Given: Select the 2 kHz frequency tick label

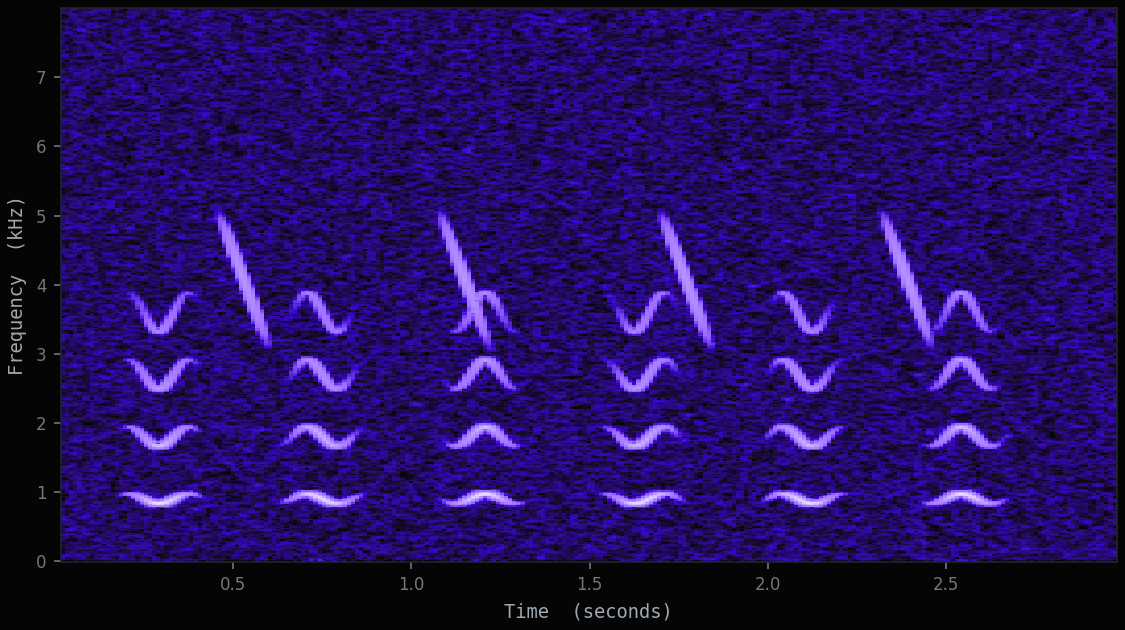Looking at the screenshot, I should 42,423.
